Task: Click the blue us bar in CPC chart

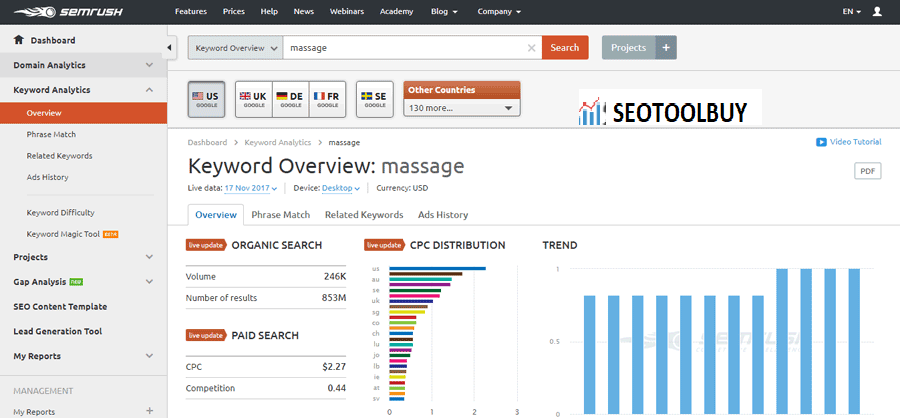Action: [437, 268]
